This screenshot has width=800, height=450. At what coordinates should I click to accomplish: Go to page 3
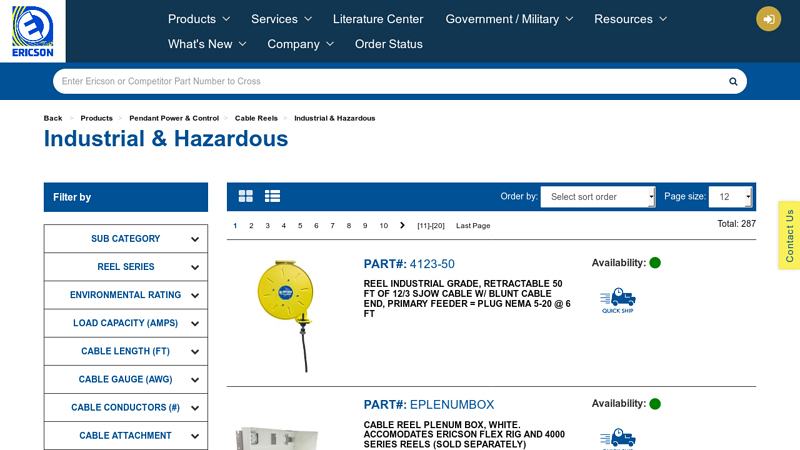pyautogui.click(x=267, y=226)
